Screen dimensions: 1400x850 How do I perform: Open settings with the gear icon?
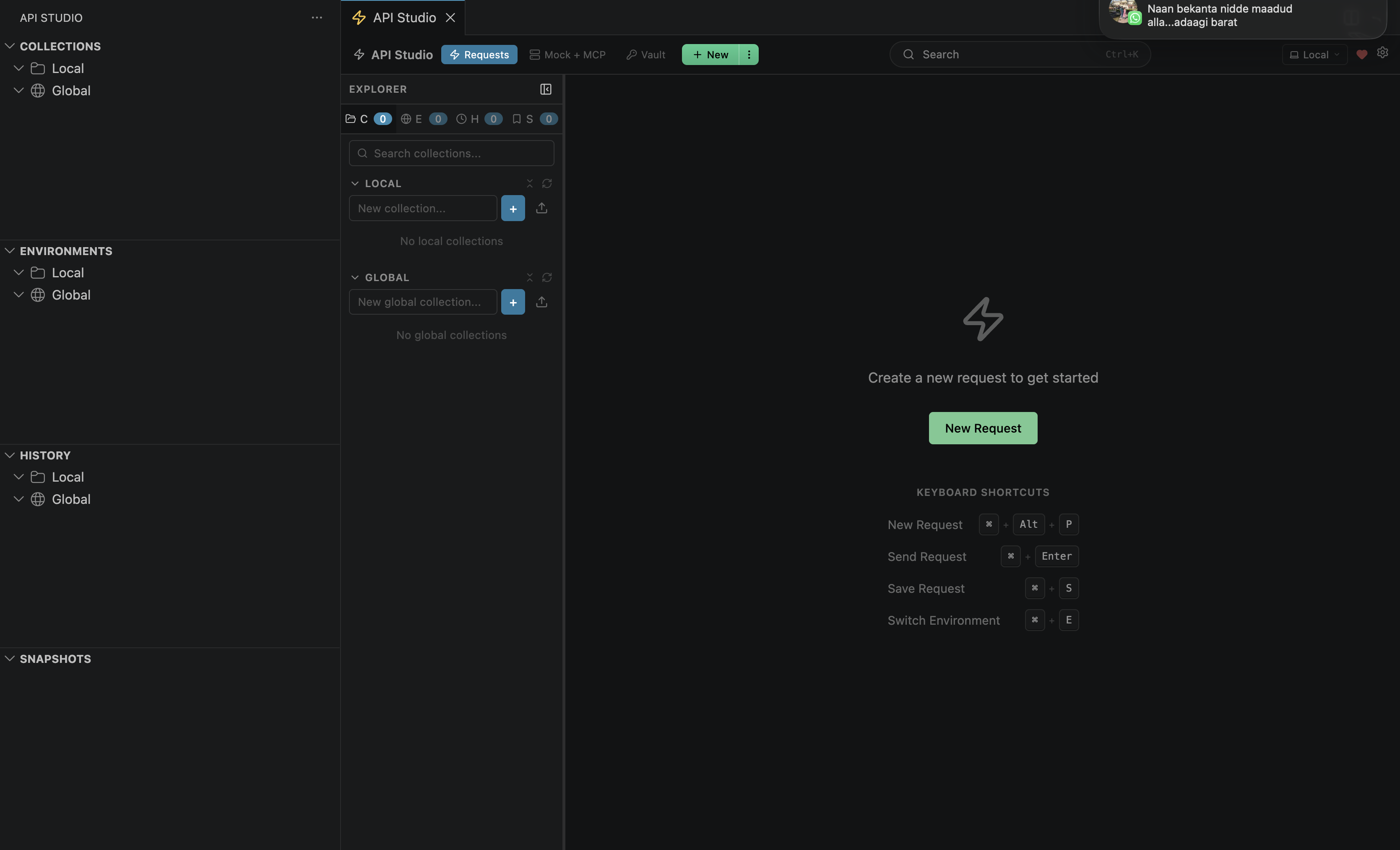[x=1382, y=53]
